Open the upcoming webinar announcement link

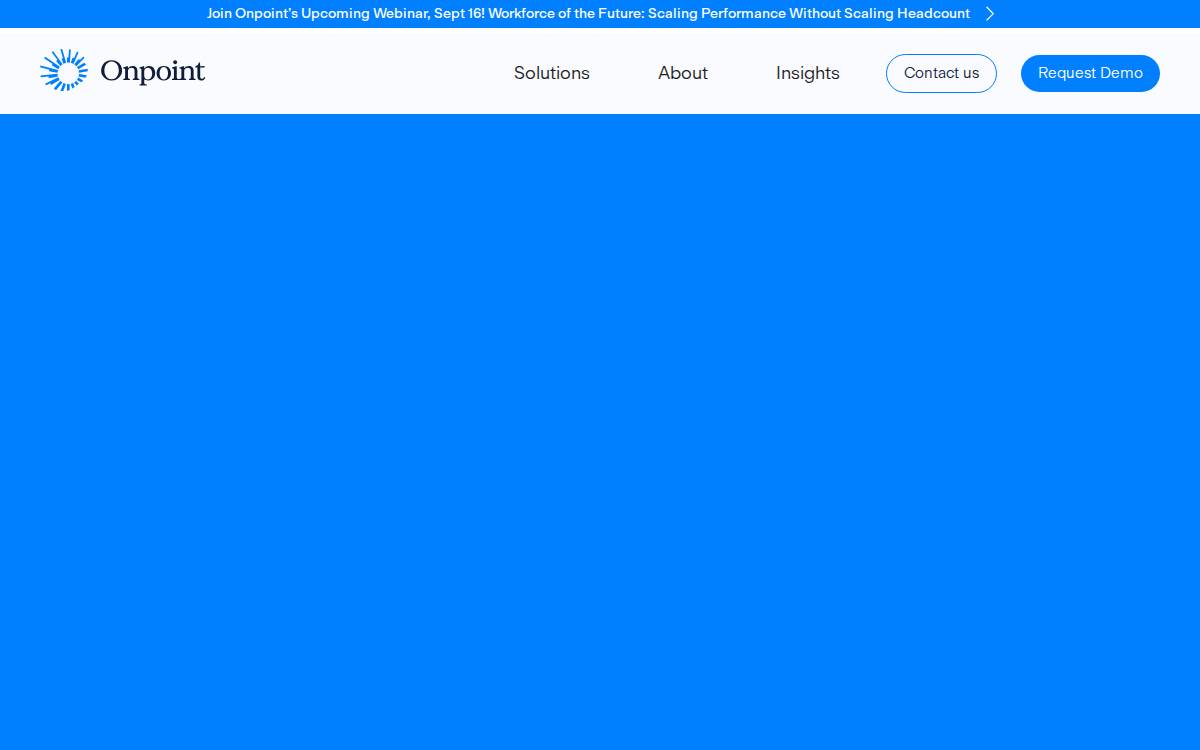[x=588, y=14]
